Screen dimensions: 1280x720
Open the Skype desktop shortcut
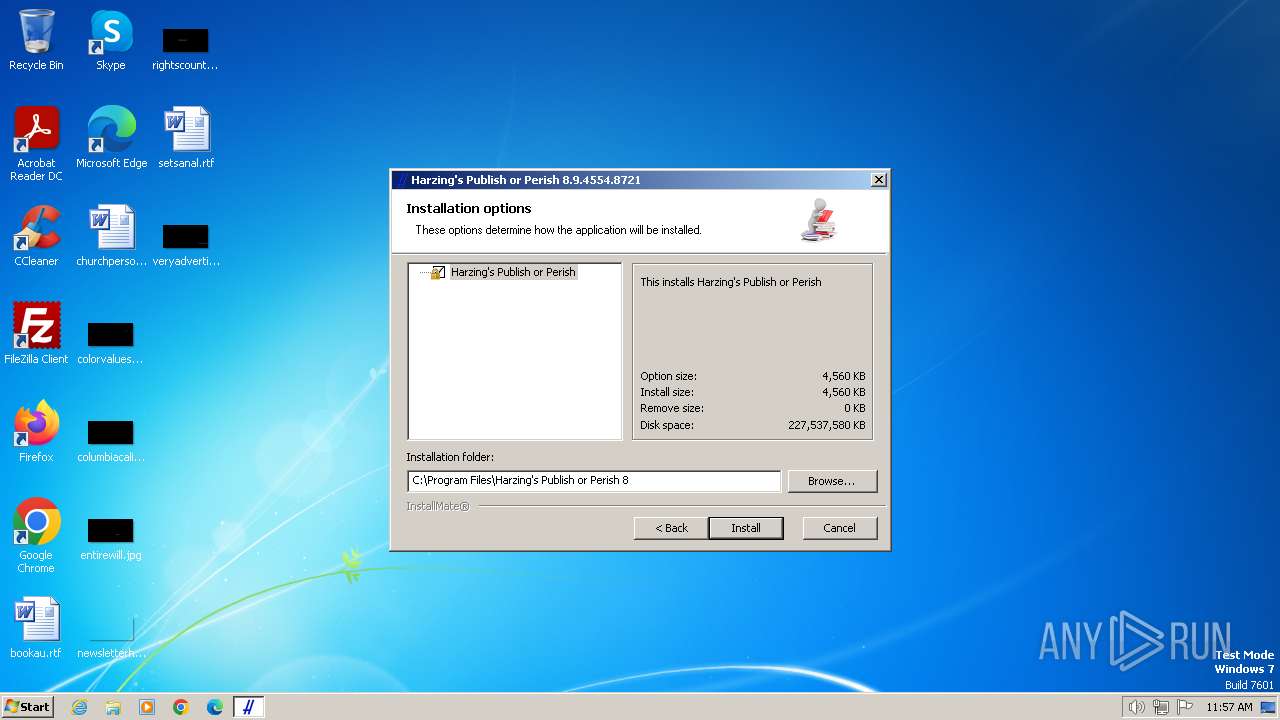[x=110, y=40]
